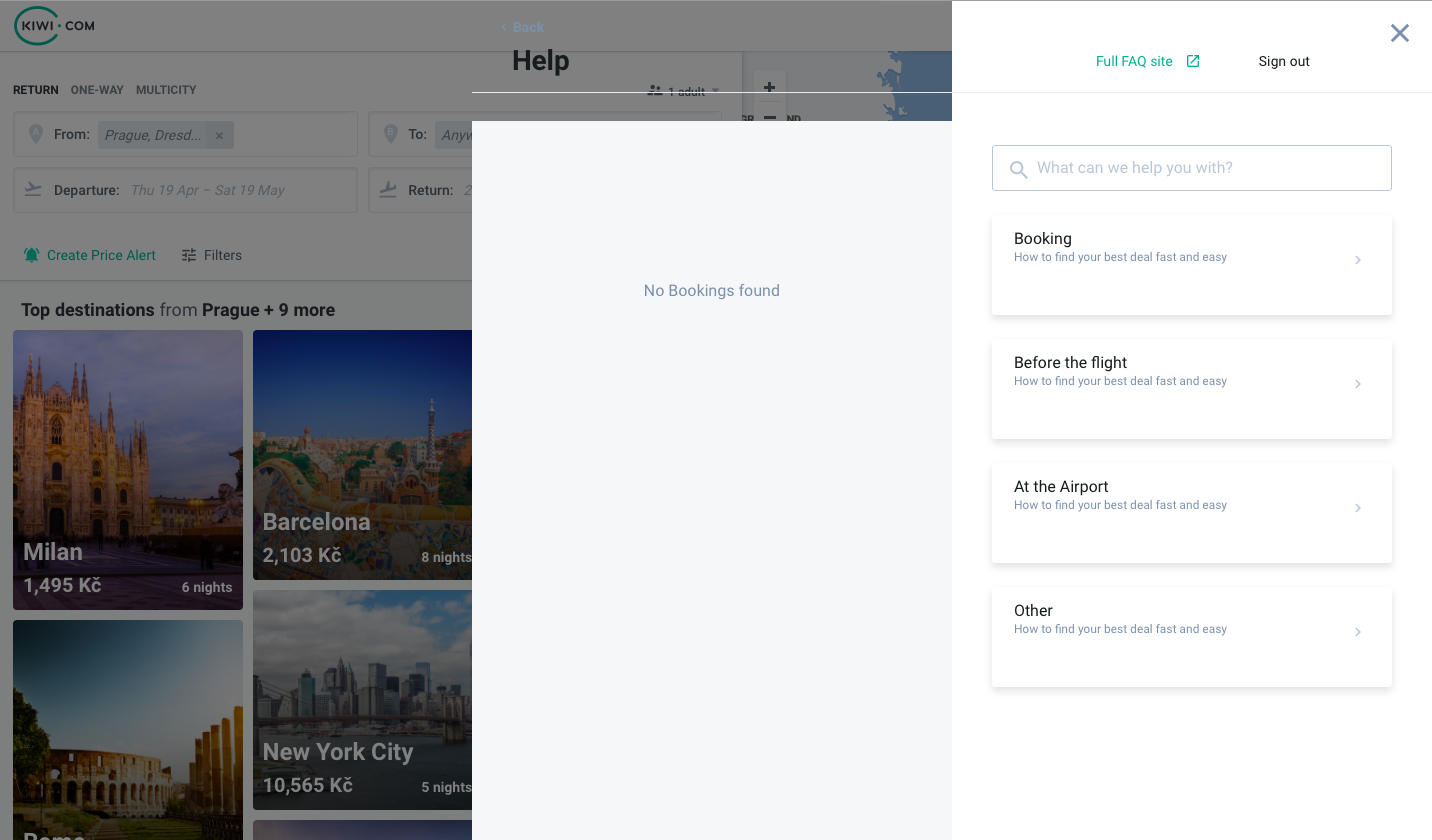
Task: Switch to the RETURN tab
Action: coord(35,90)
